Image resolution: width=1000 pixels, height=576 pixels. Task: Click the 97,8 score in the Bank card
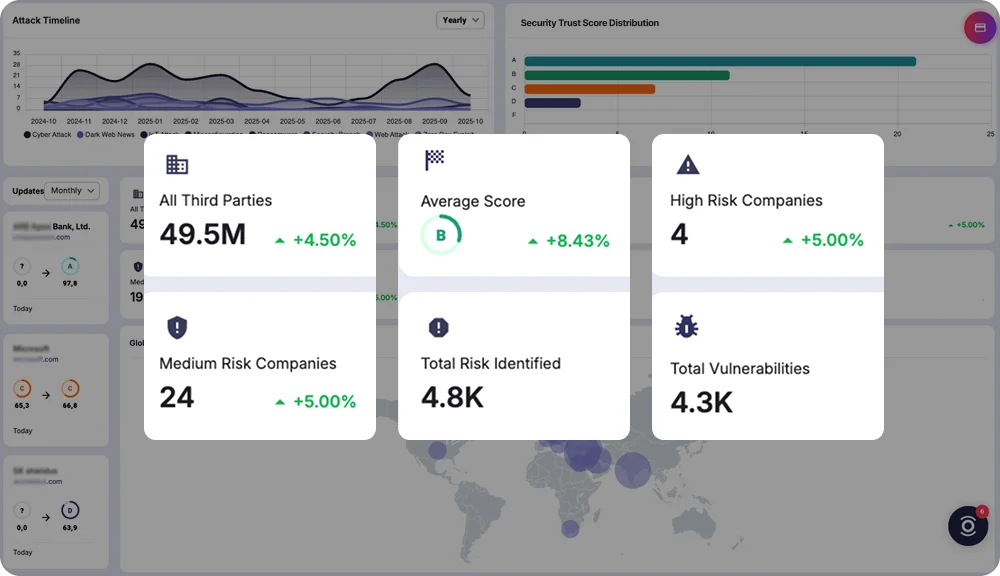pyautogui.click(x=70, y=283)
